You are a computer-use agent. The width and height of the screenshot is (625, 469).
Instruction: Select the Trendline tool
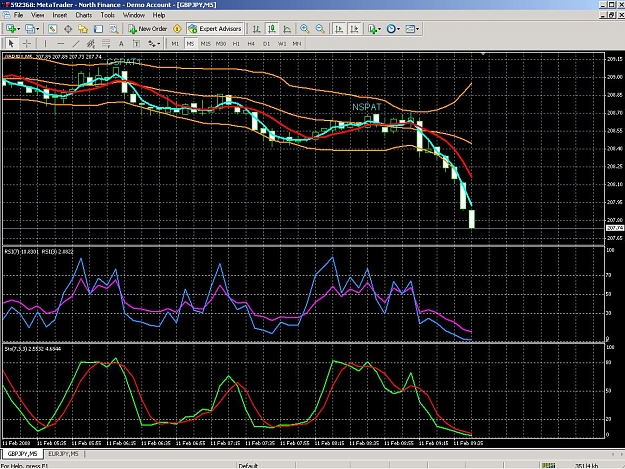pos(76,43)
